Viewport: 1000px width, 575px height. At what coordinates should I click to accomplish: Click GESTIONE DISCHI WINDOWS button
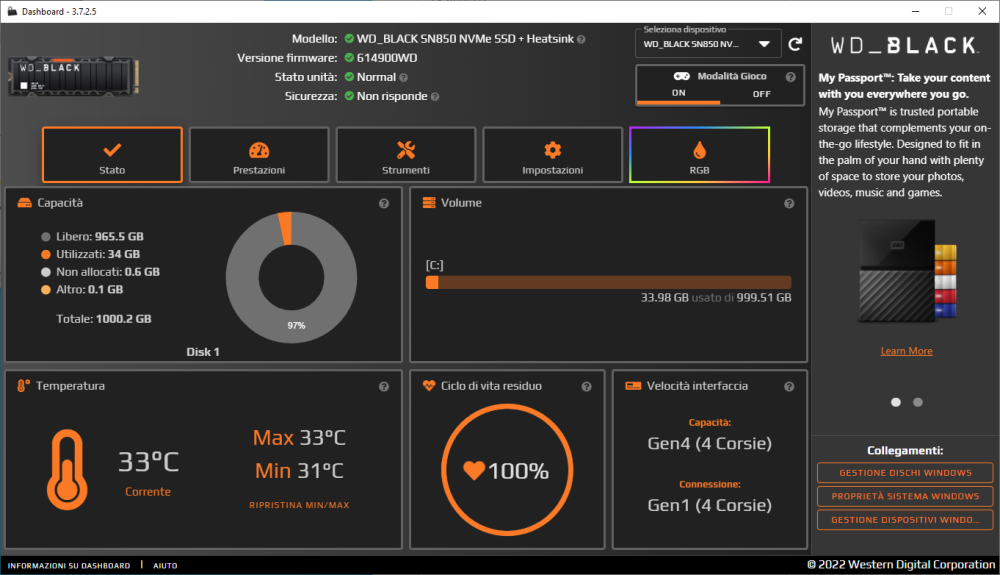tap(905, 472)
